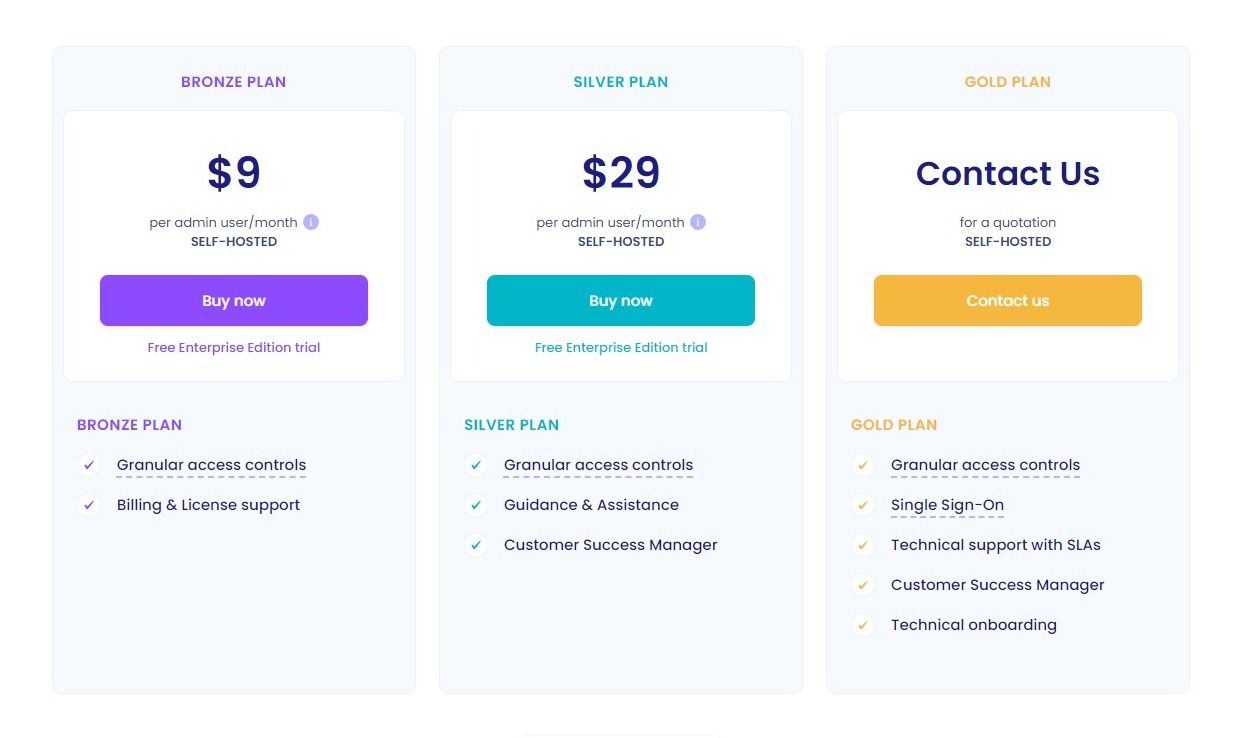Click the checkmark beside Technical support with SLAs
This screenshot has width=1239, height=738.
[x=863, y=545]
